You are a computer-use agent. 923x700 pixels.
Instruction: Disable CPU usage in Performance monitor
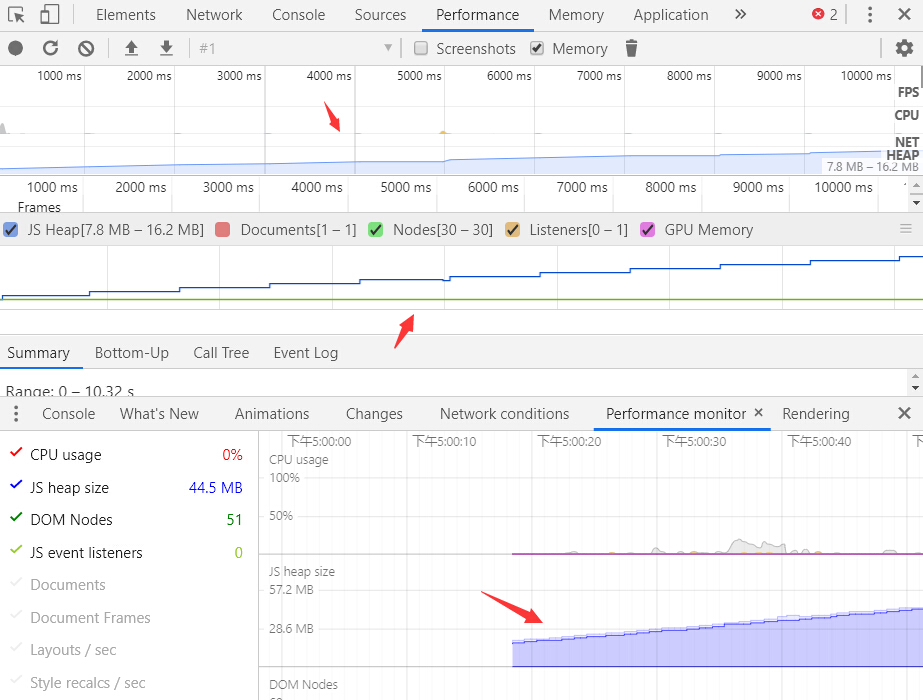(x=16, y=454)
